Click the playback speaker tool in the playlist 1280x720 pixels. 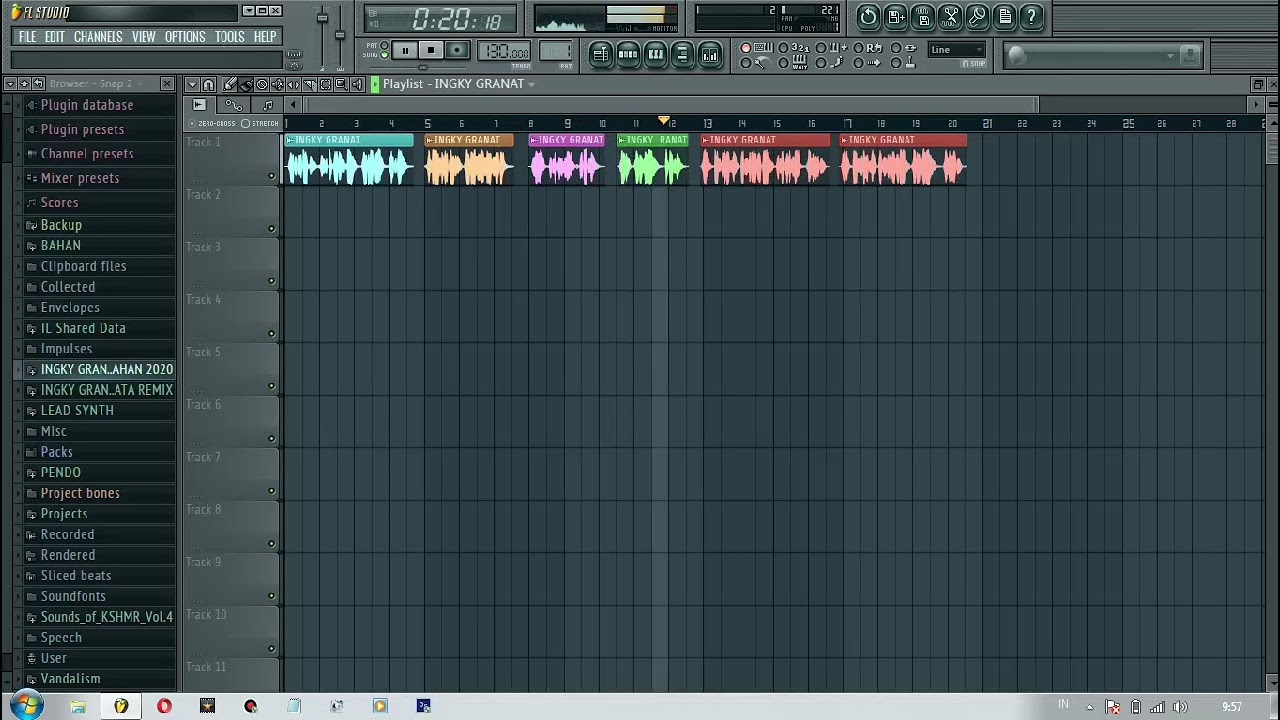tap(357, 84)
